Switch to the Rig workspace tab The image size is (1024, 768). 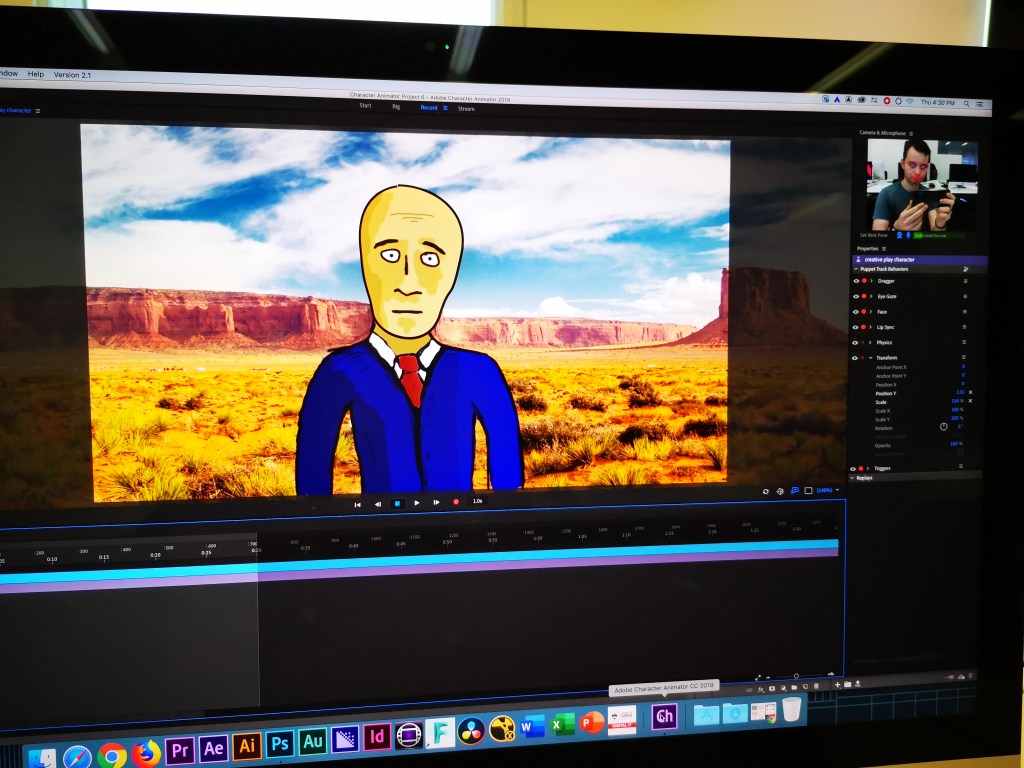pyautogui.click(x=396, y=106)
